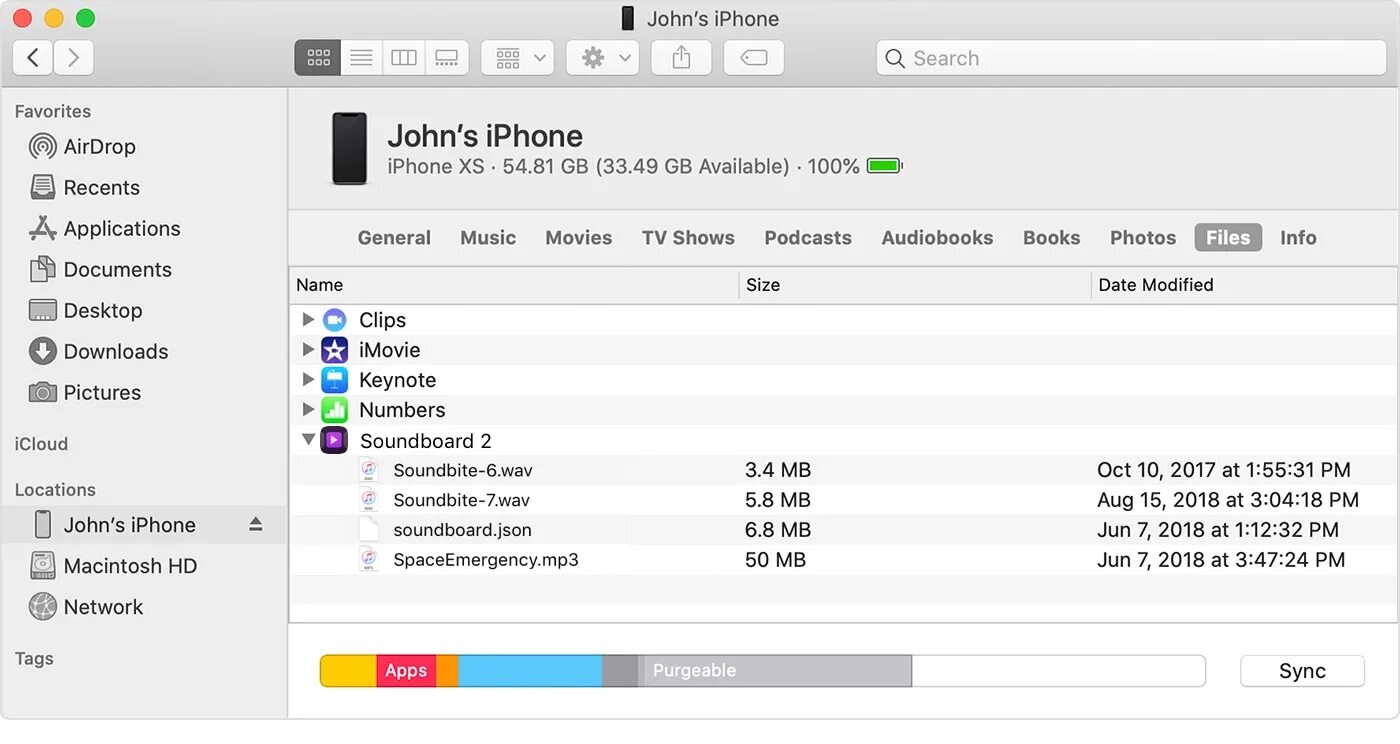The width and height of the screenshot is (1400, 744).
Task: Expand the Numbers disclosure triangle
Action: tap(308, 410)
